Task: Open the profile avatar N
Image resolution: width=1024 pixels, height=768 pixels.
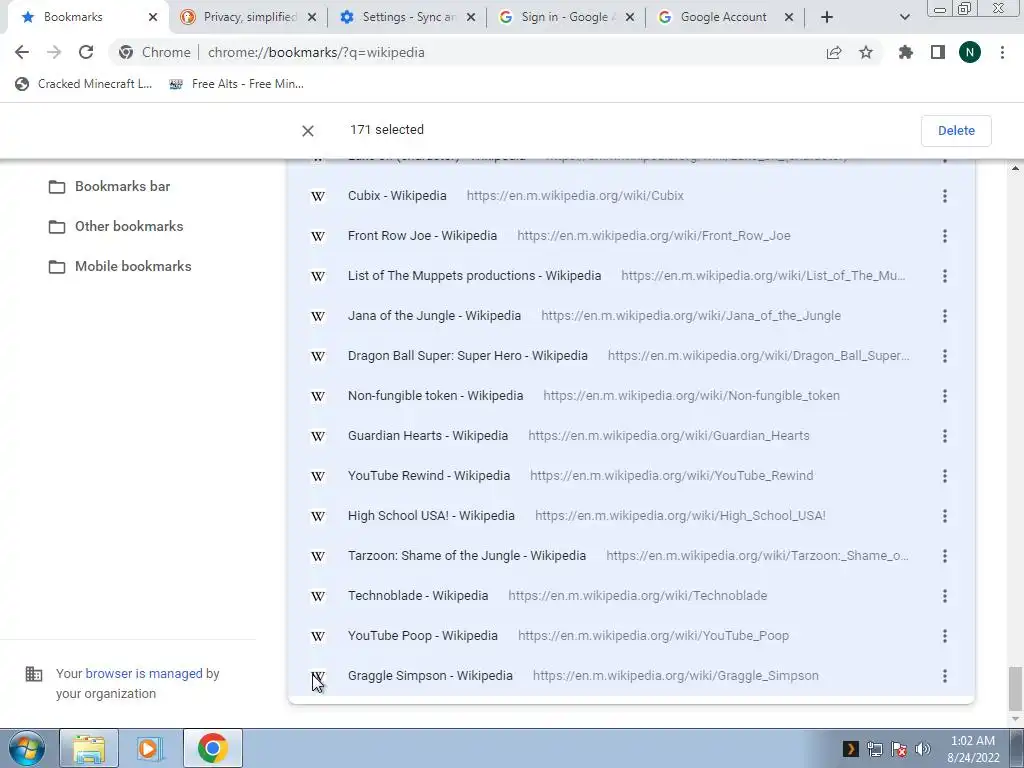Action: (970, 52)
